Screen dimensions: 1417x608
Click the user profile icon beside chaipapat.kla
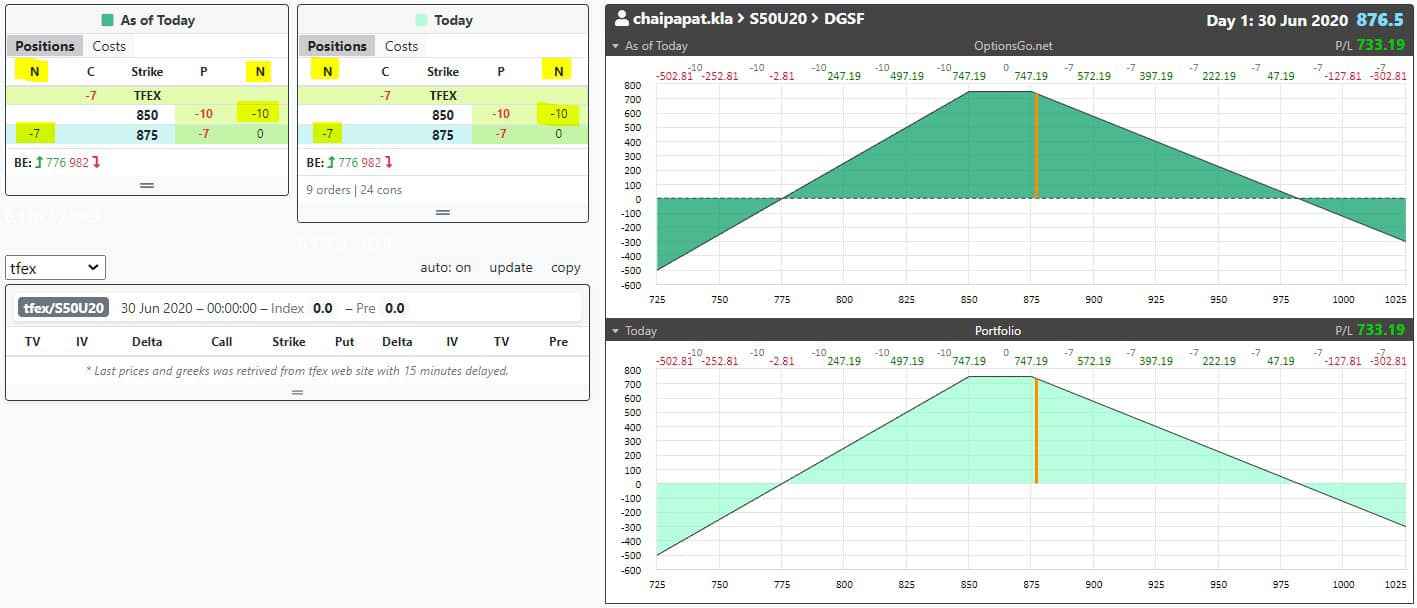coord(622,19)
